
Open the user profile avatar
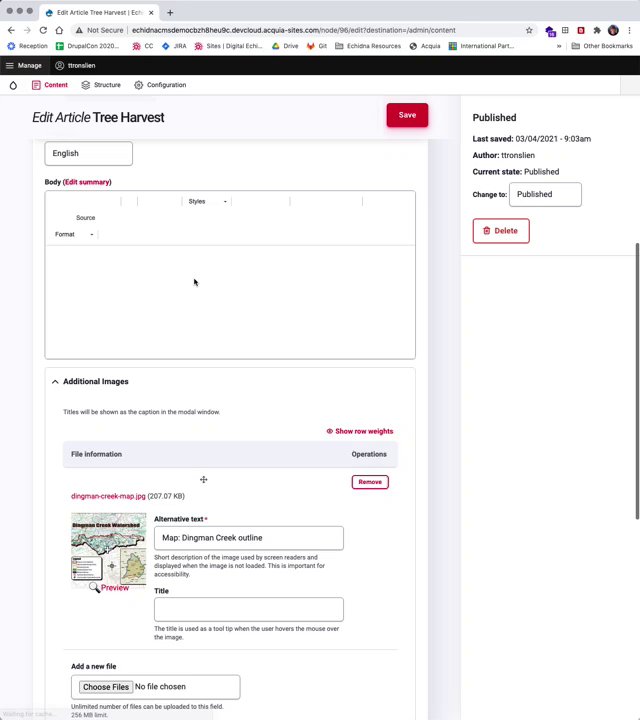(x=613, y=30)
